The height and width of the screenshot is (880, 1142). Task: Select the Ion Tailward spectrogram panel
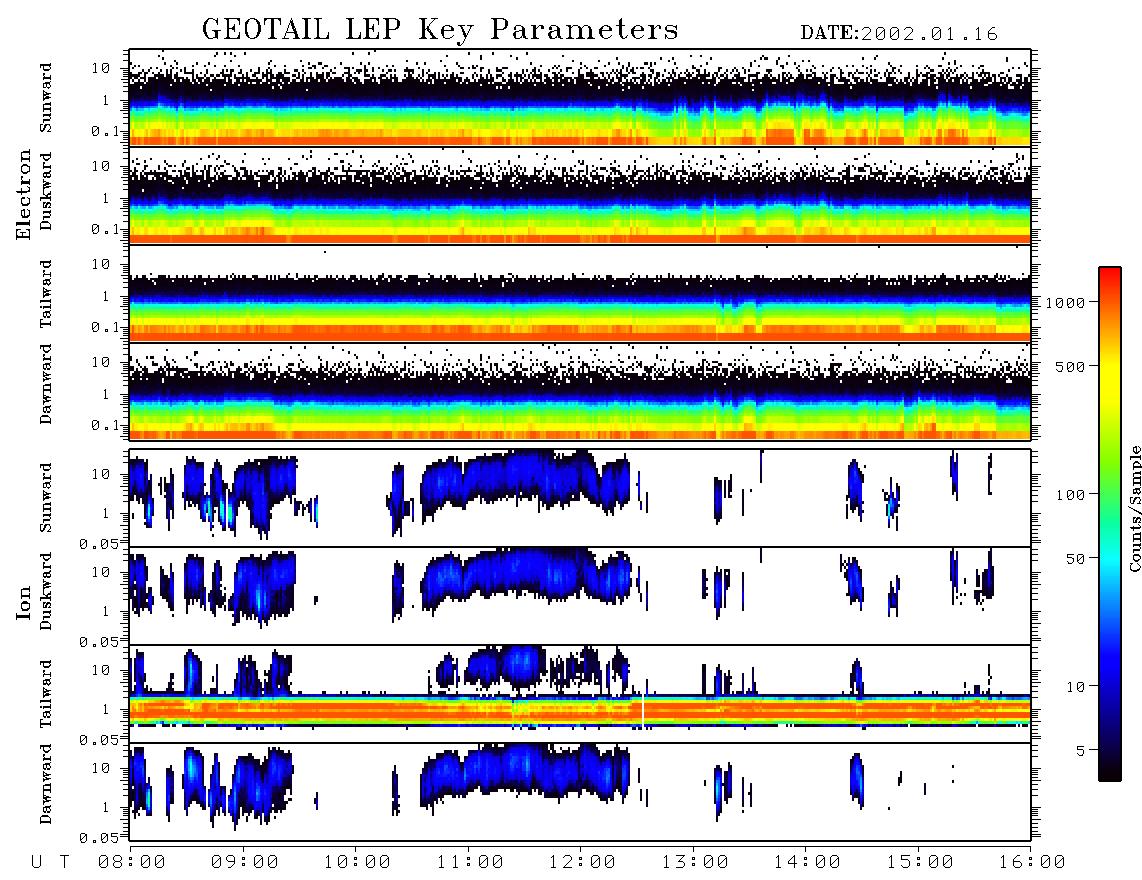click(x=580, y=694)
